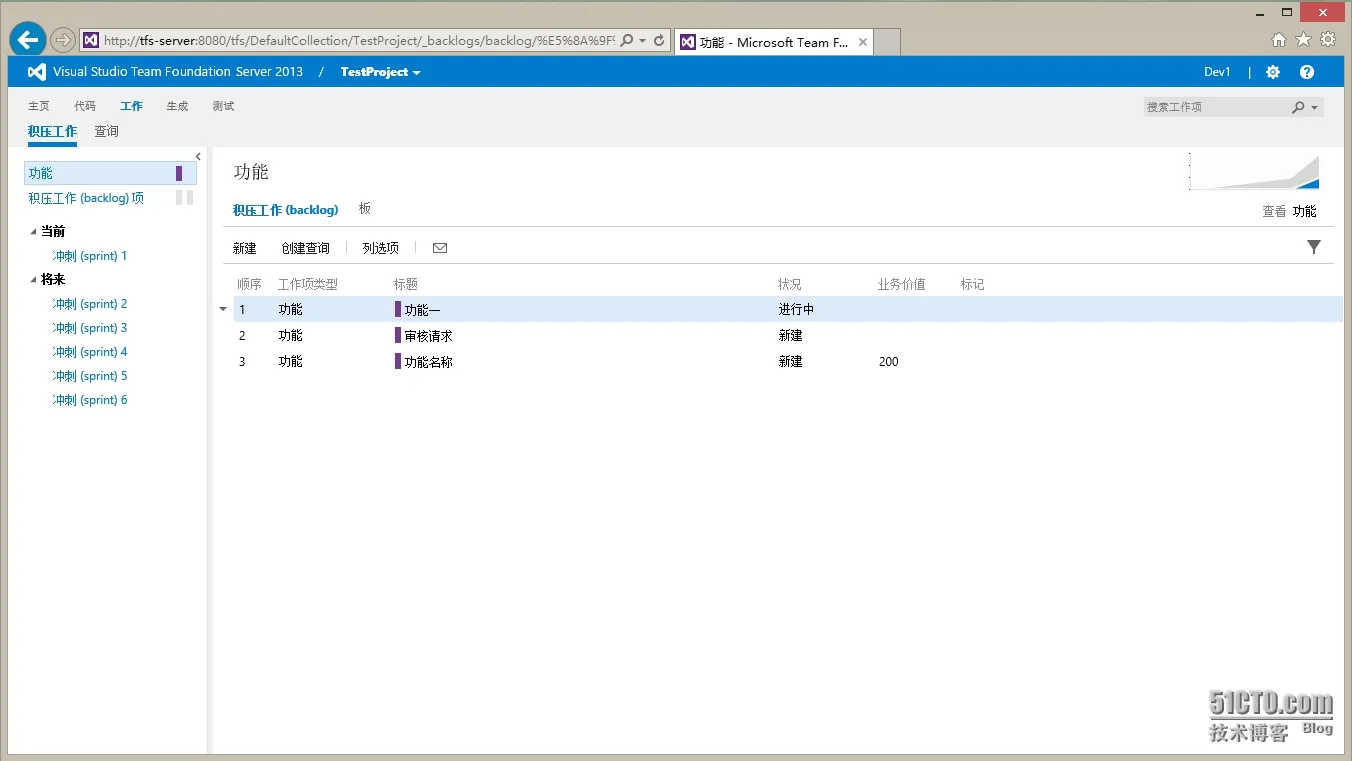Click the 标记 column header

click(973, 284)
